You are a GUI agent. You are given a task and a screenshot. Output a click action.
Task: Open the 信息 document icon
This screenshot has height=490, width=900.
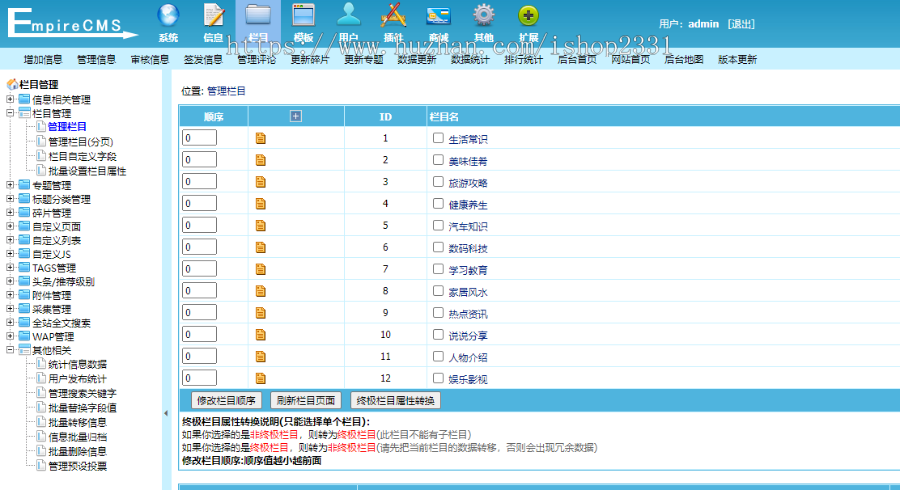point(214,15)
